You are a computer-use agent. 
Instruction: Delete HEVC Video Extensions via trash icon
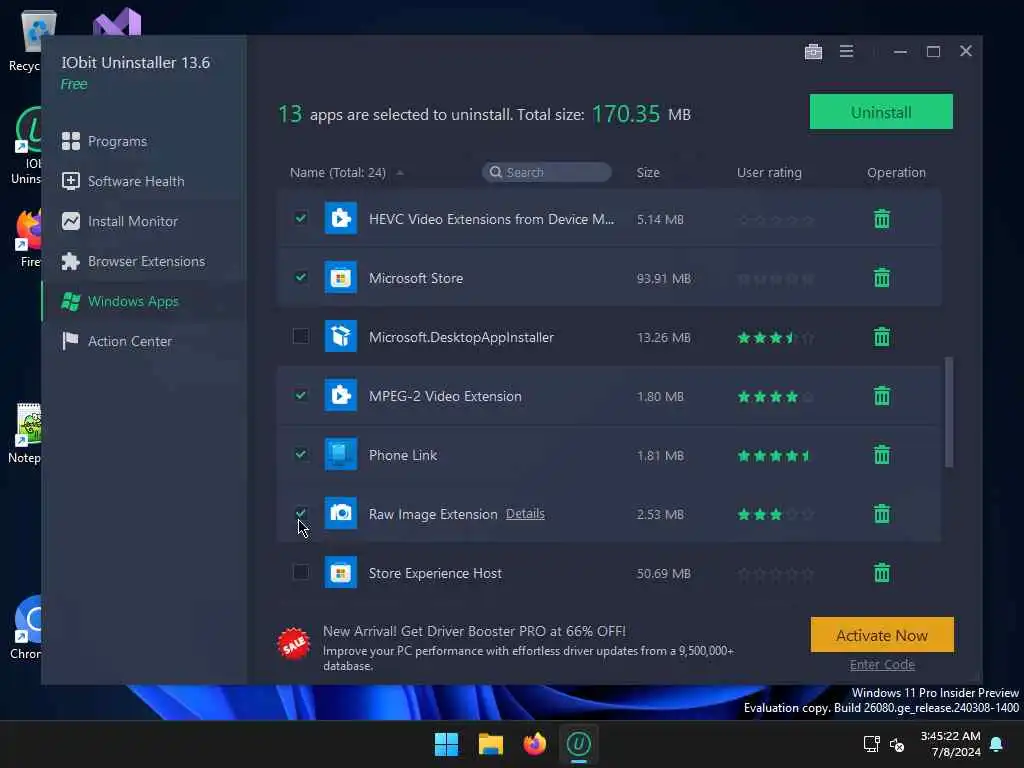[x=882, y=219]
